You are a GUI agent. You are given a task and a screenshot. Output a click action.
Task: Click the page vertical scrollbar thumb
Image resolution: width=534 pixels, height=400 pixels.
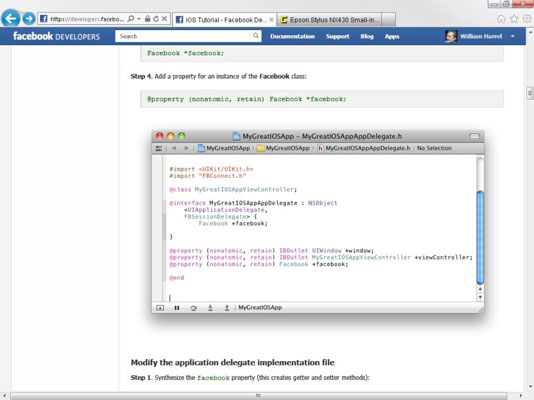point(530,93)
